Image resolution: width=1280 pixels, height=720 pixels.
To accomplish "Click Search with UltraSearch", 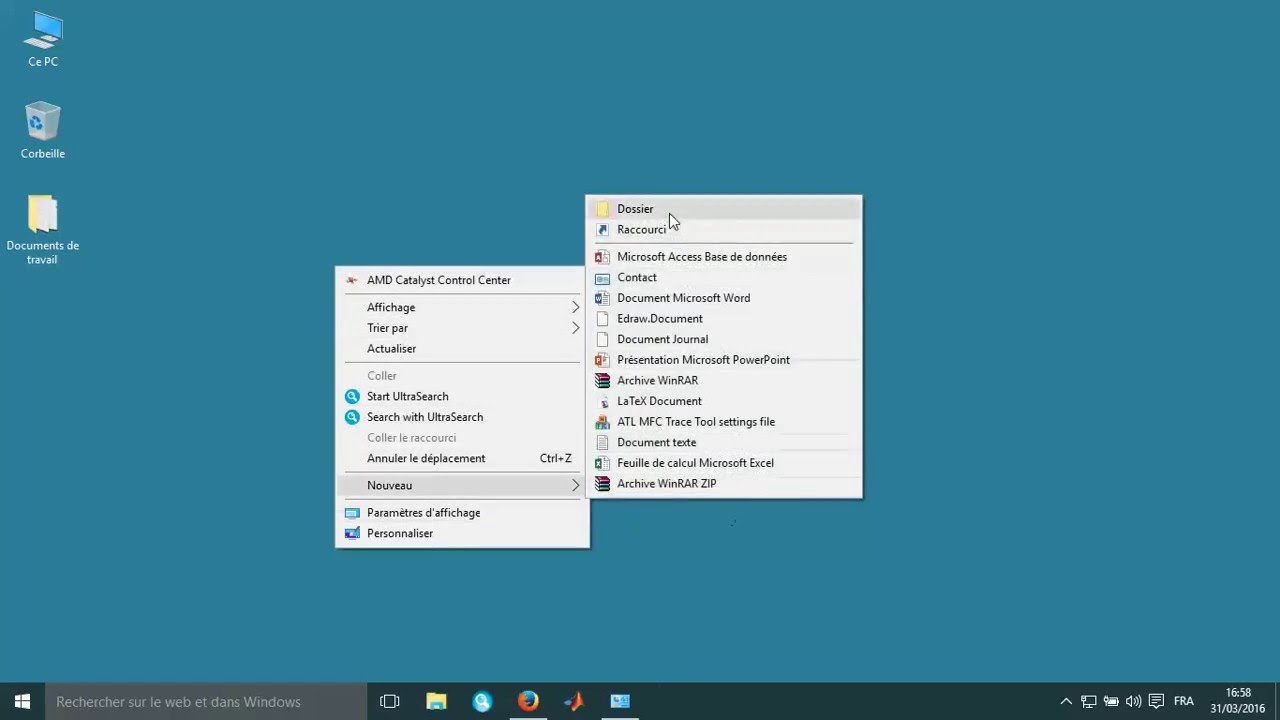I will click(462, 417).
